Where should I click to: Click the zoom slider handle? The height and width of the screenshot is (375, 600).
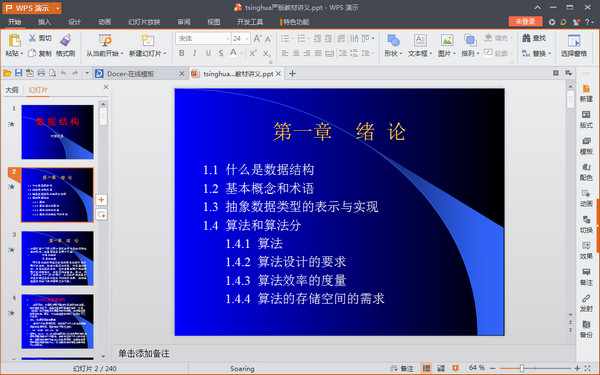coord(521,368)
